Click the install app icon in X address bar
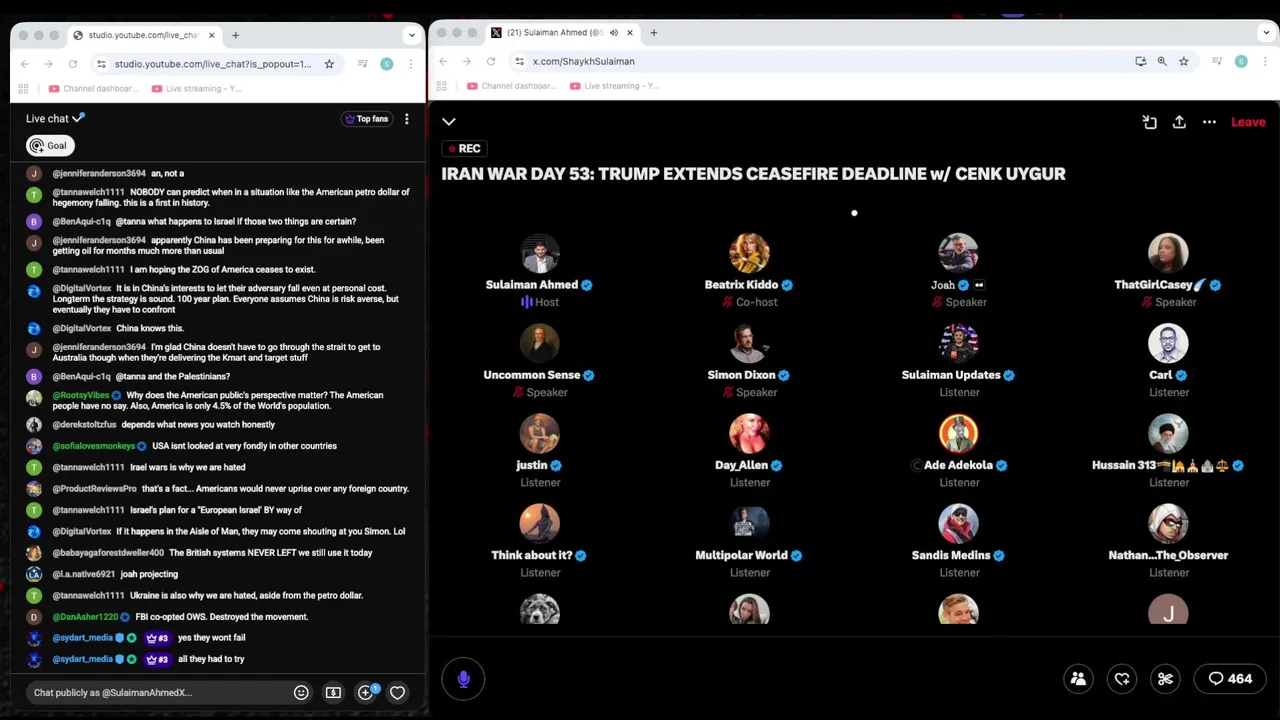The image size is (1280, 720). [1140, 61]
